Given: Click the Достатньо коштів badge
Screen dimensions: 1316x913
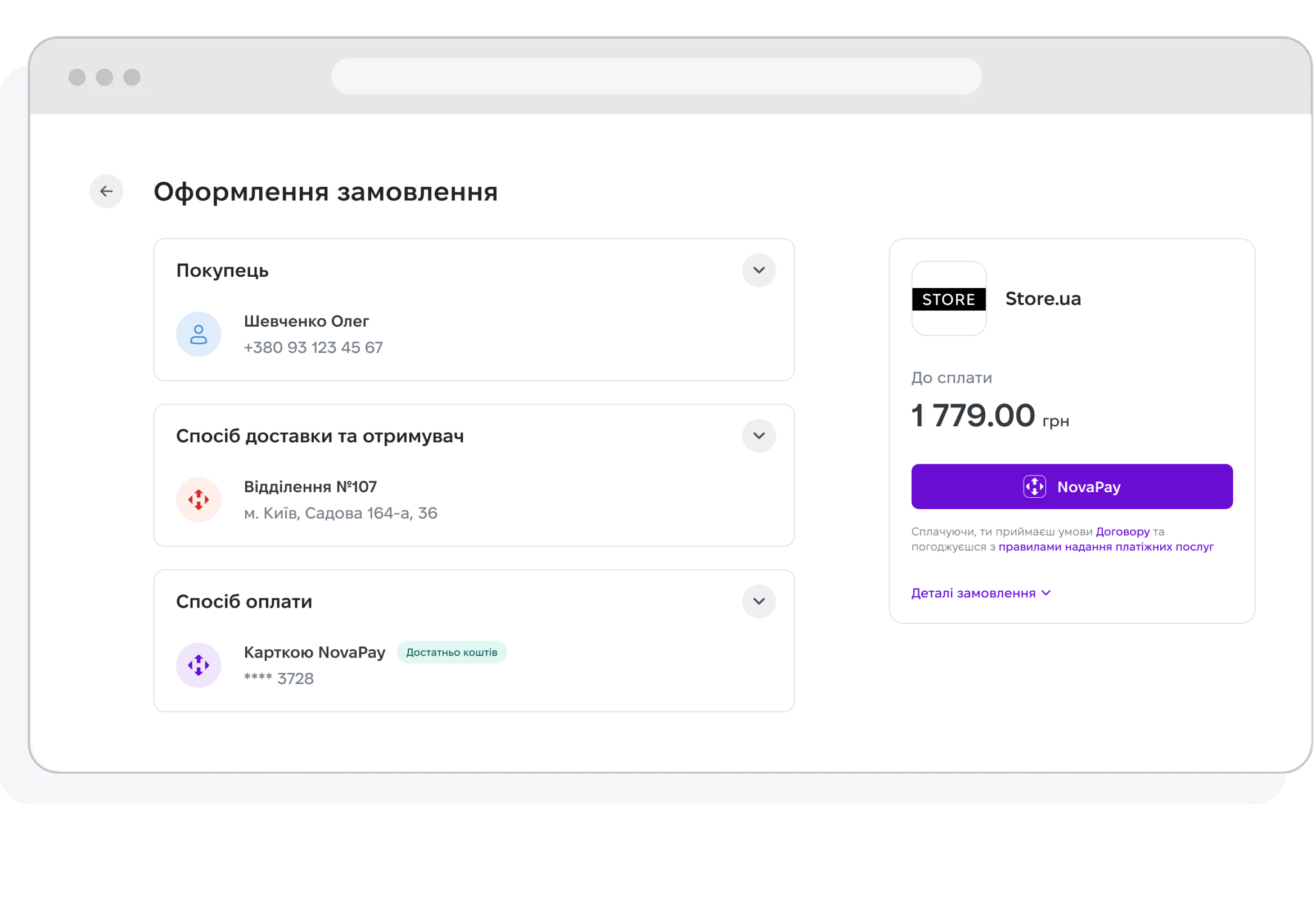Looking at the screenshot, I should coord(451,652).
